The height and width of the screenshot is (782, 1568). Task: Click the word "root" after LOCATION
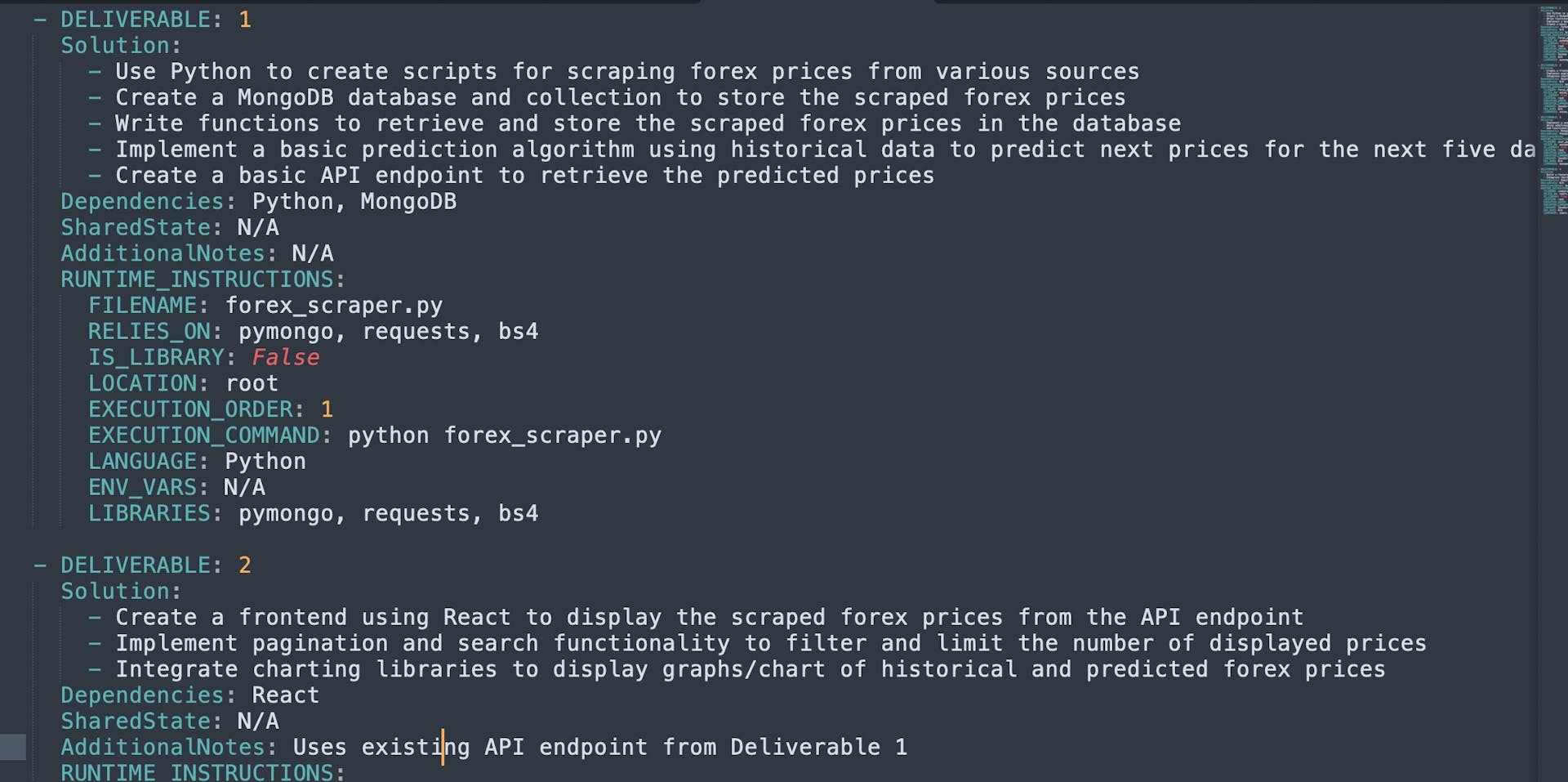pyautogui.click(x=252, y=384)
